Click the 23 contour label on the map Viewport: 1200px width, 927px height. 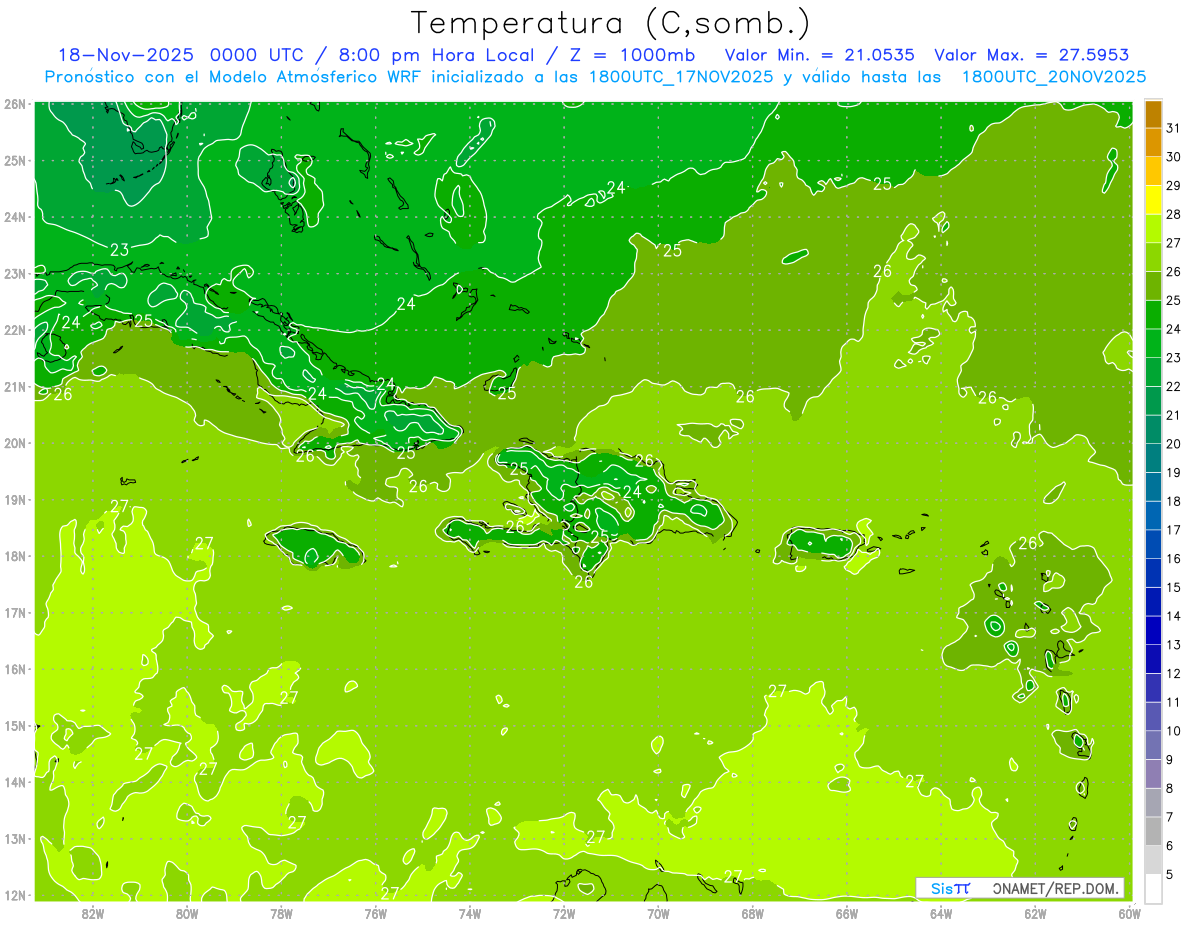click(119, 249)
